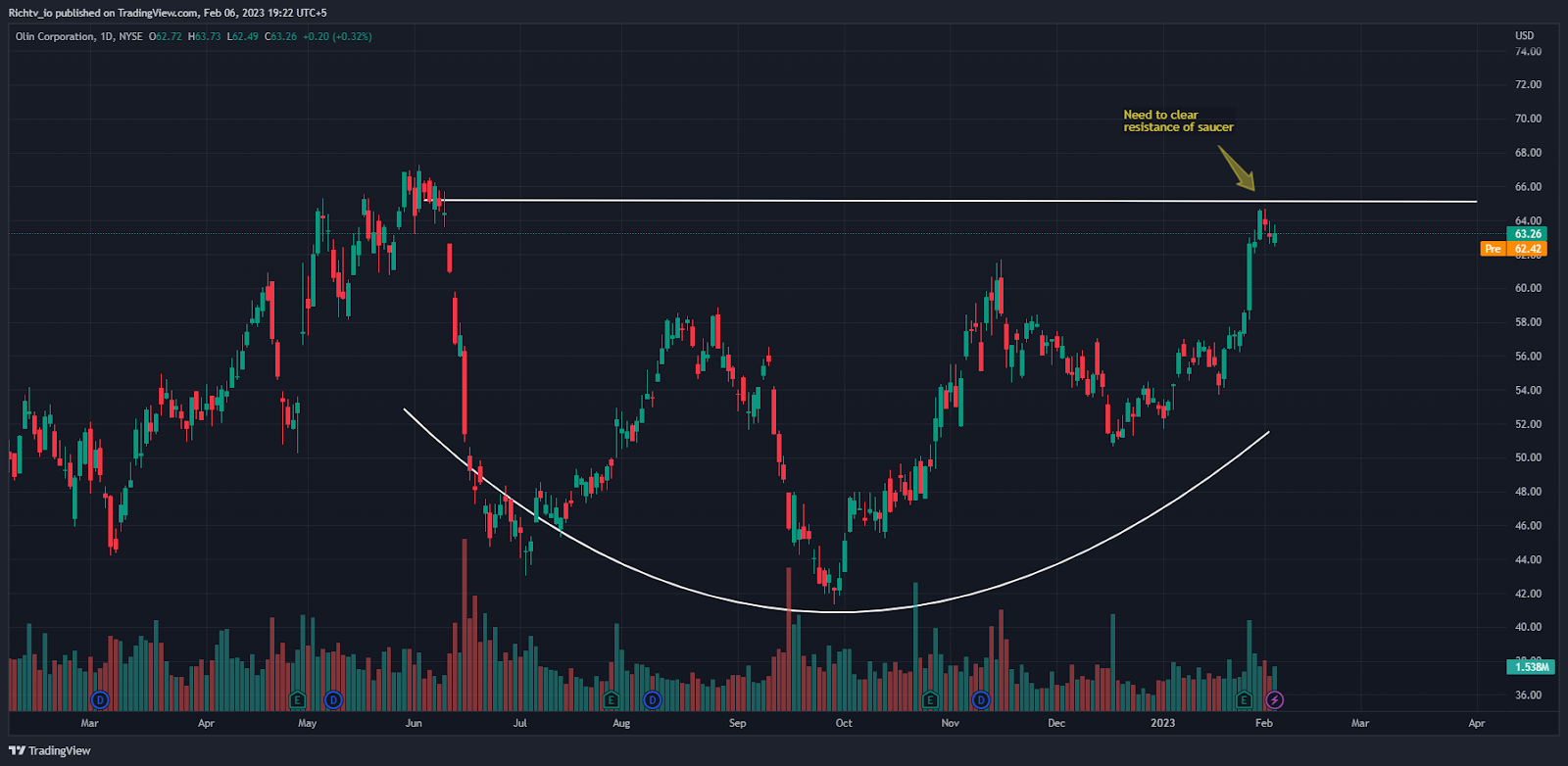Click the 1.538M volume label
This screenshot has width=1568, height=766.
click(1529, 667)
